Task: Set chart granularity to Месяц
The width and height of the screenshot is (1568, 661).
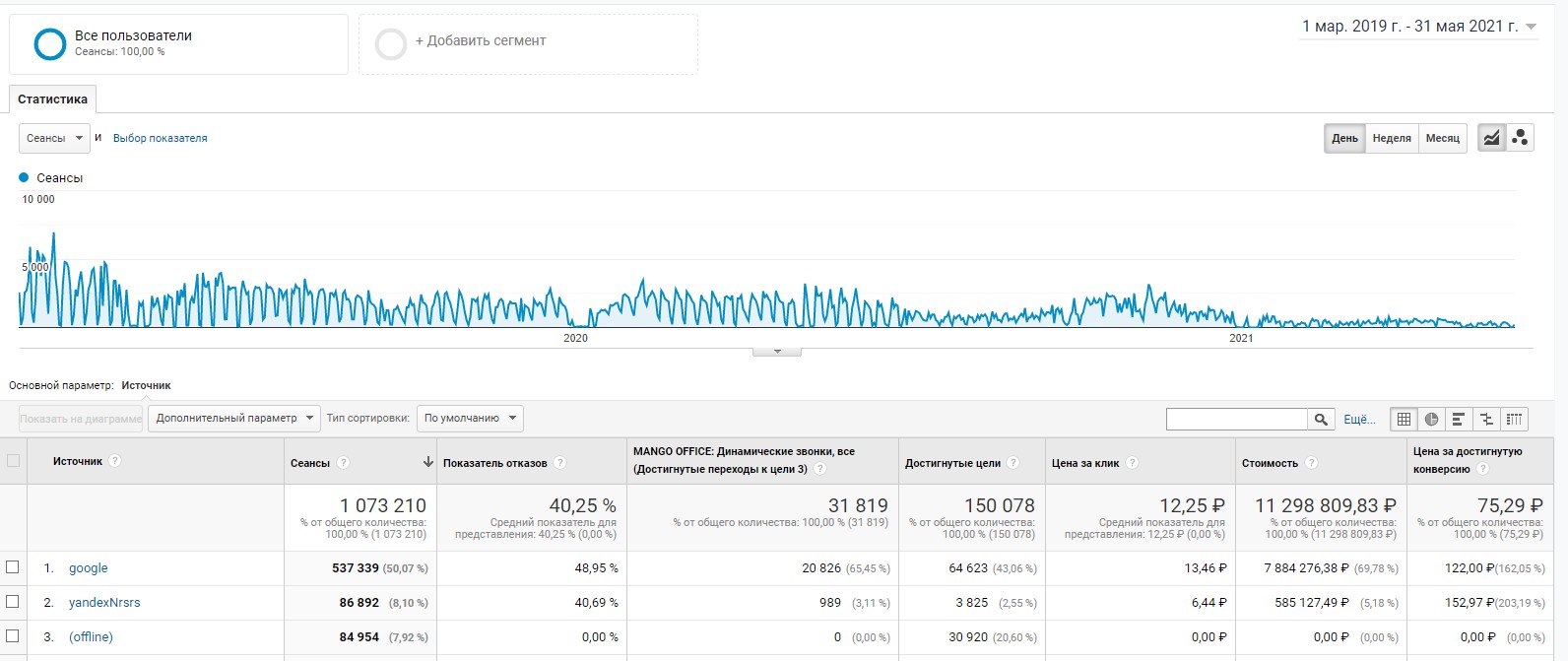Action: click(1443, 138)
